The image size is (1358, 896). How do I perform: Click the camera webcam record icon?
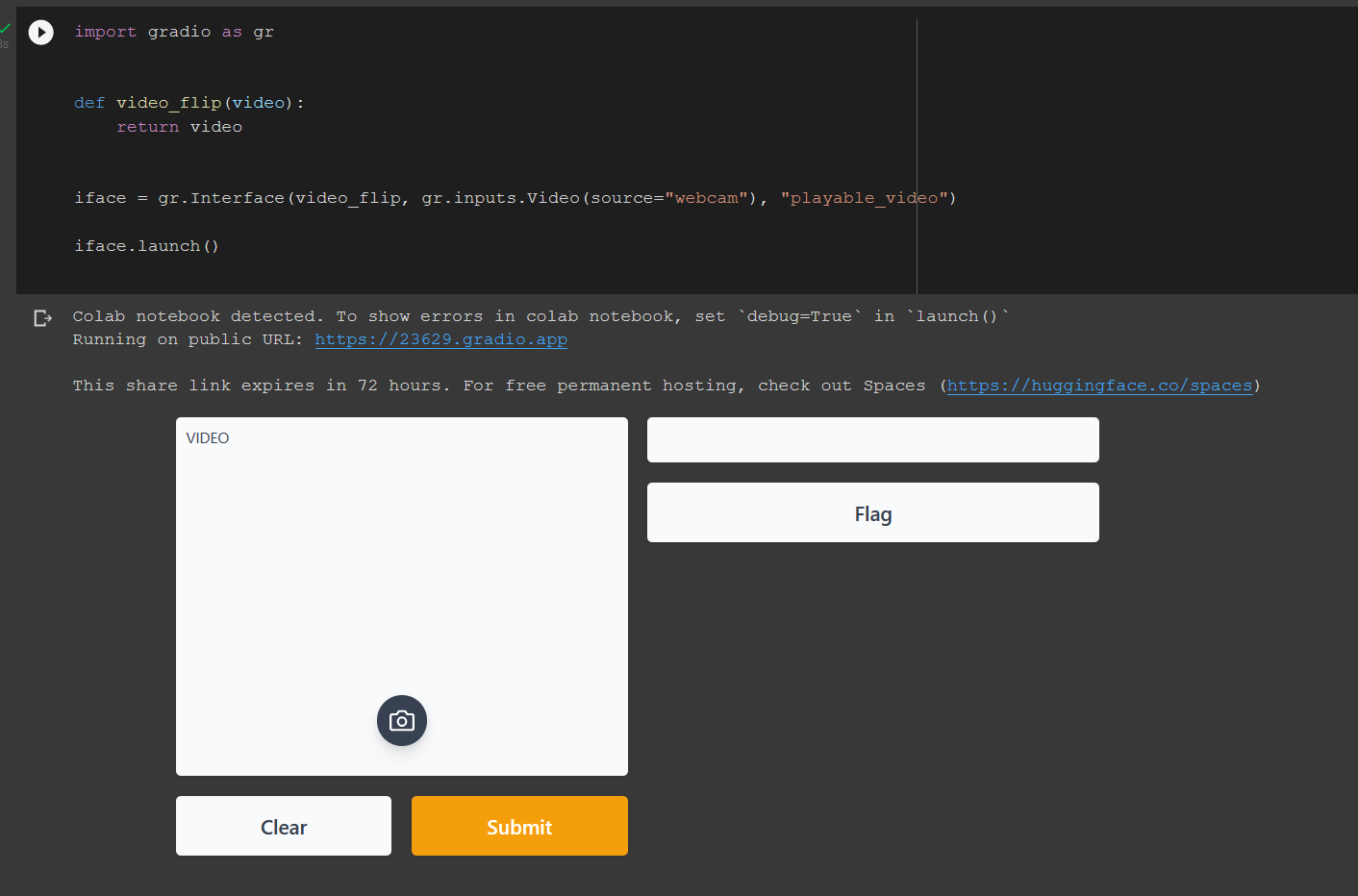point(402,720)
